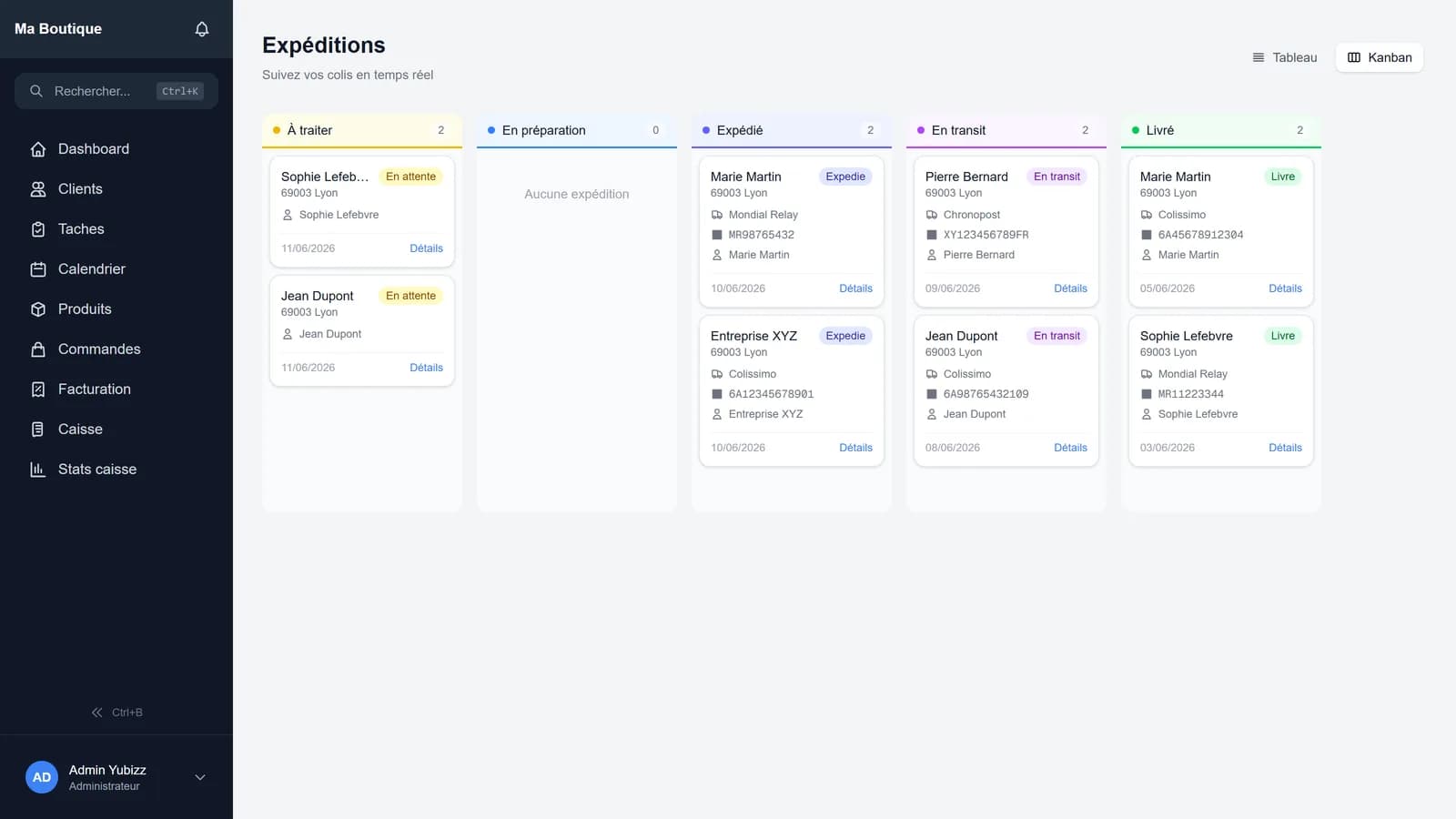The height and width of the screenshot is (819, 1456).
Task: Click truck icon beside Mondial Relay in Expédié Marie Martin card
Action: point(717,215)
